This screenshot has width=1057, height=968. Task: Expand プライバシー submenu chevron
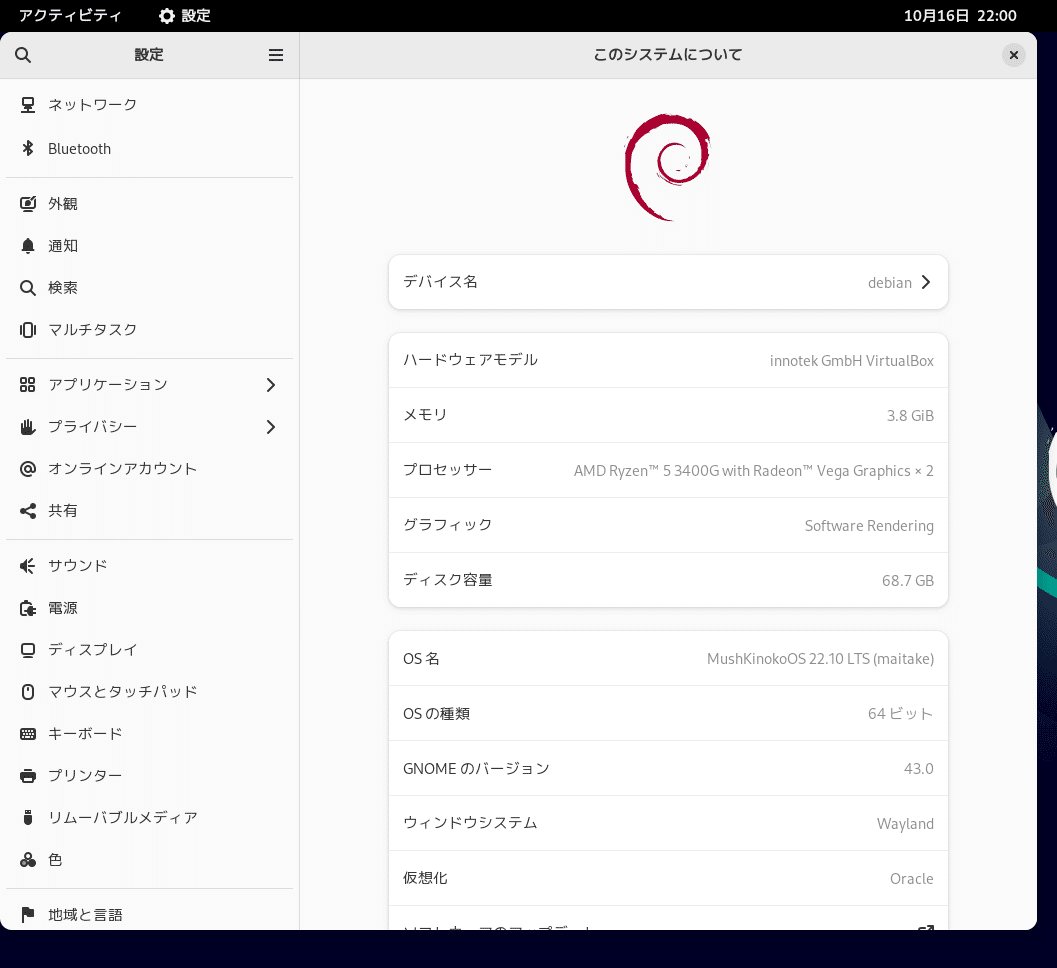[271, 427]
